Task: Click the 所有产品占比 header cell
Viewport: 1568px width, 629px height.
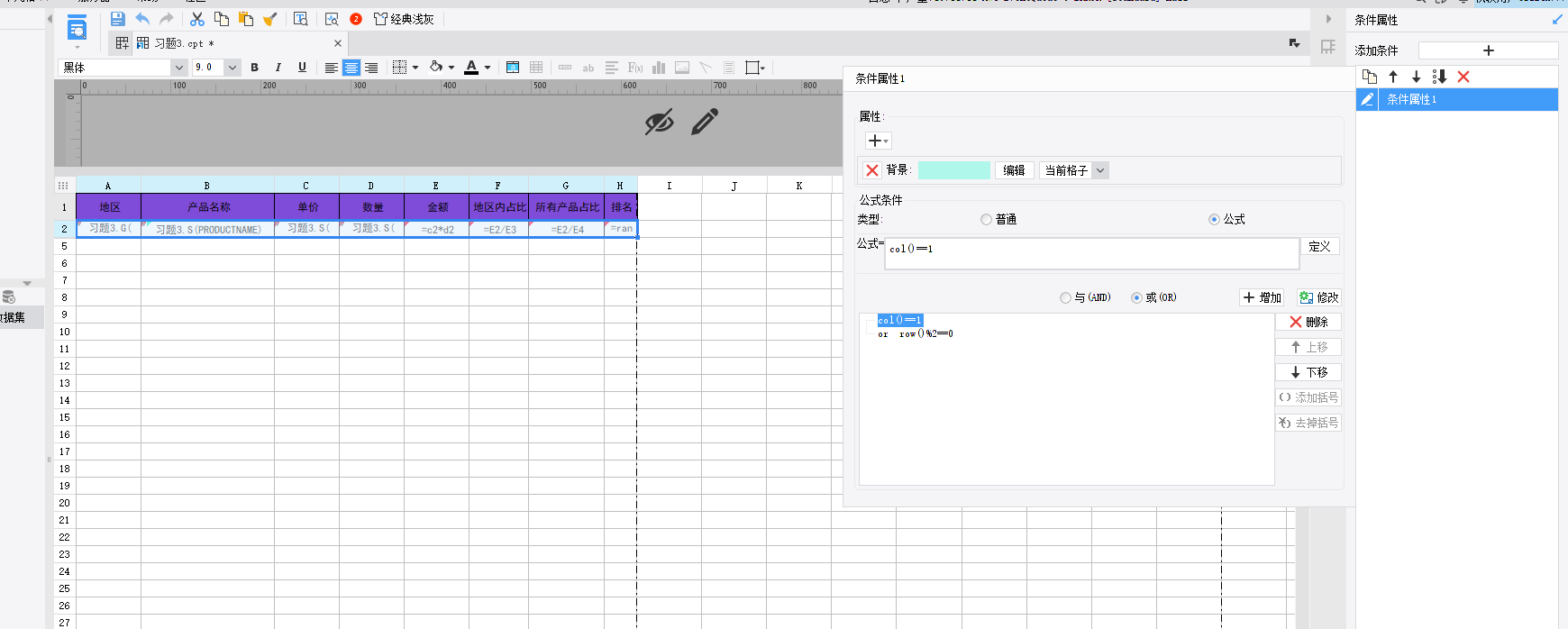Action: pyautogui.click(x=567, y=206)
